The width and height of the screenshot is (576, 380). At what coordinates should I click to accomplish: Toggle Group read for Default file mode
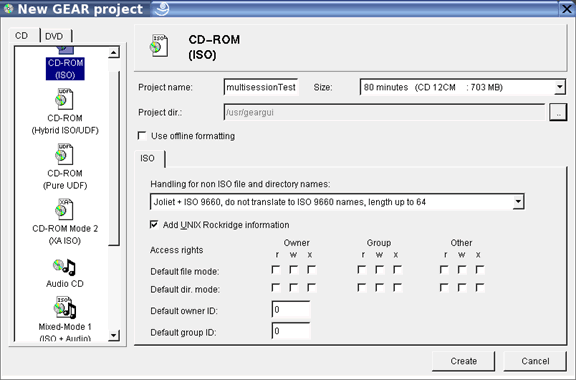[x=362, y=270]
